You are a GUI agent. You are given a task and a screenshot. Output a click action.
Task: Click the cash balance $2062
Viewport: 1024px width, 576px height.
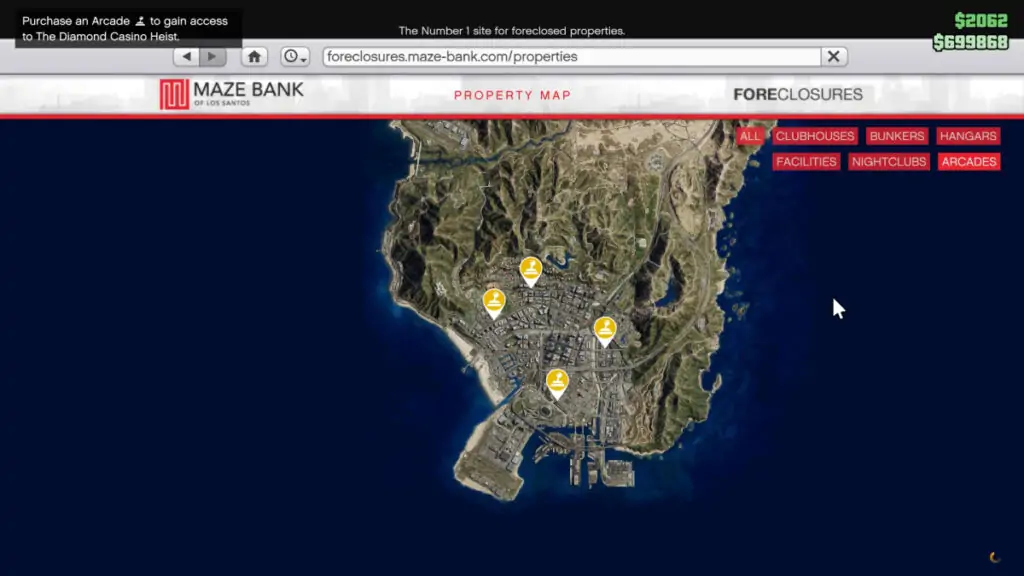coord(981,20)
